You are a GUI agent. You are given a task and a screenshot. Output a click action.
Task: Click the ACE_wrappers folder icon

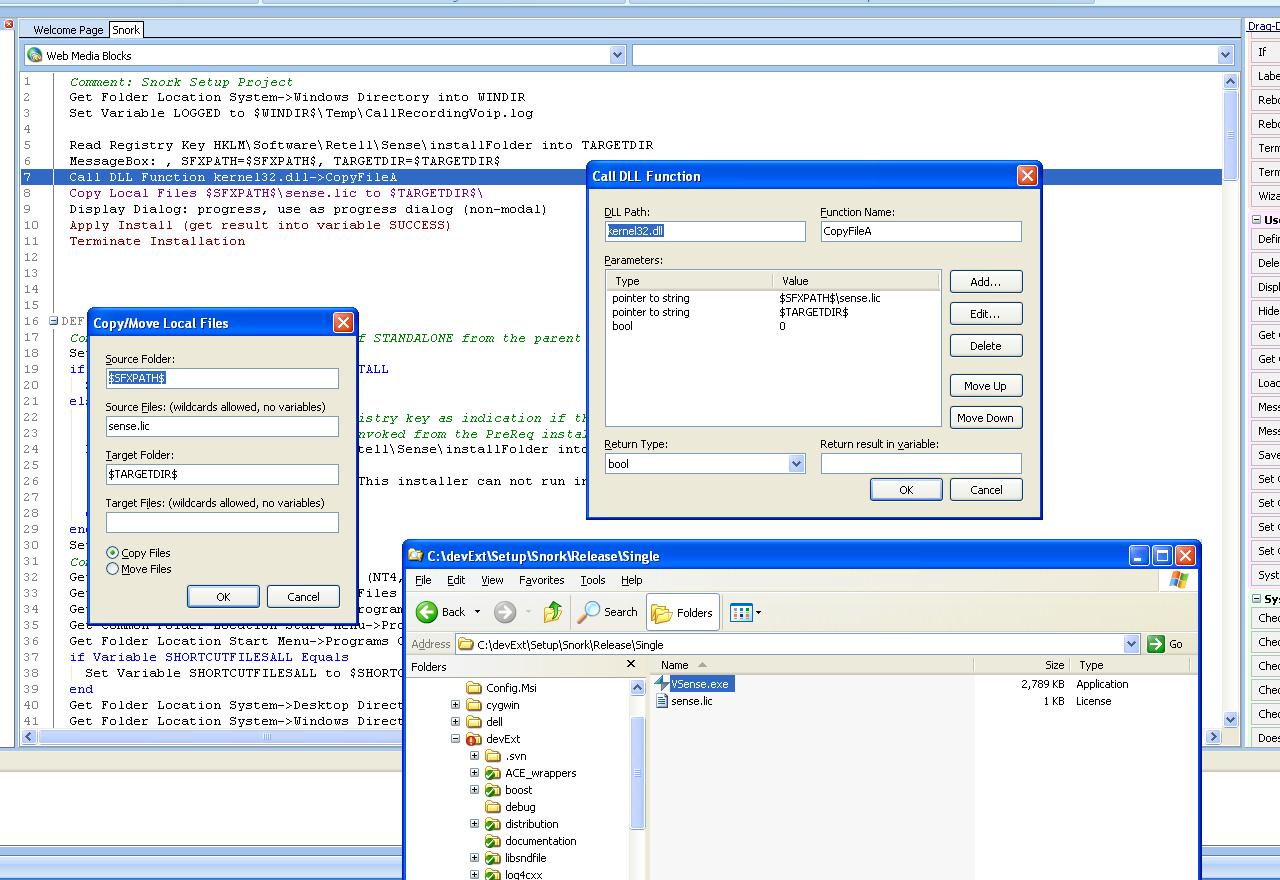point(493,773)
